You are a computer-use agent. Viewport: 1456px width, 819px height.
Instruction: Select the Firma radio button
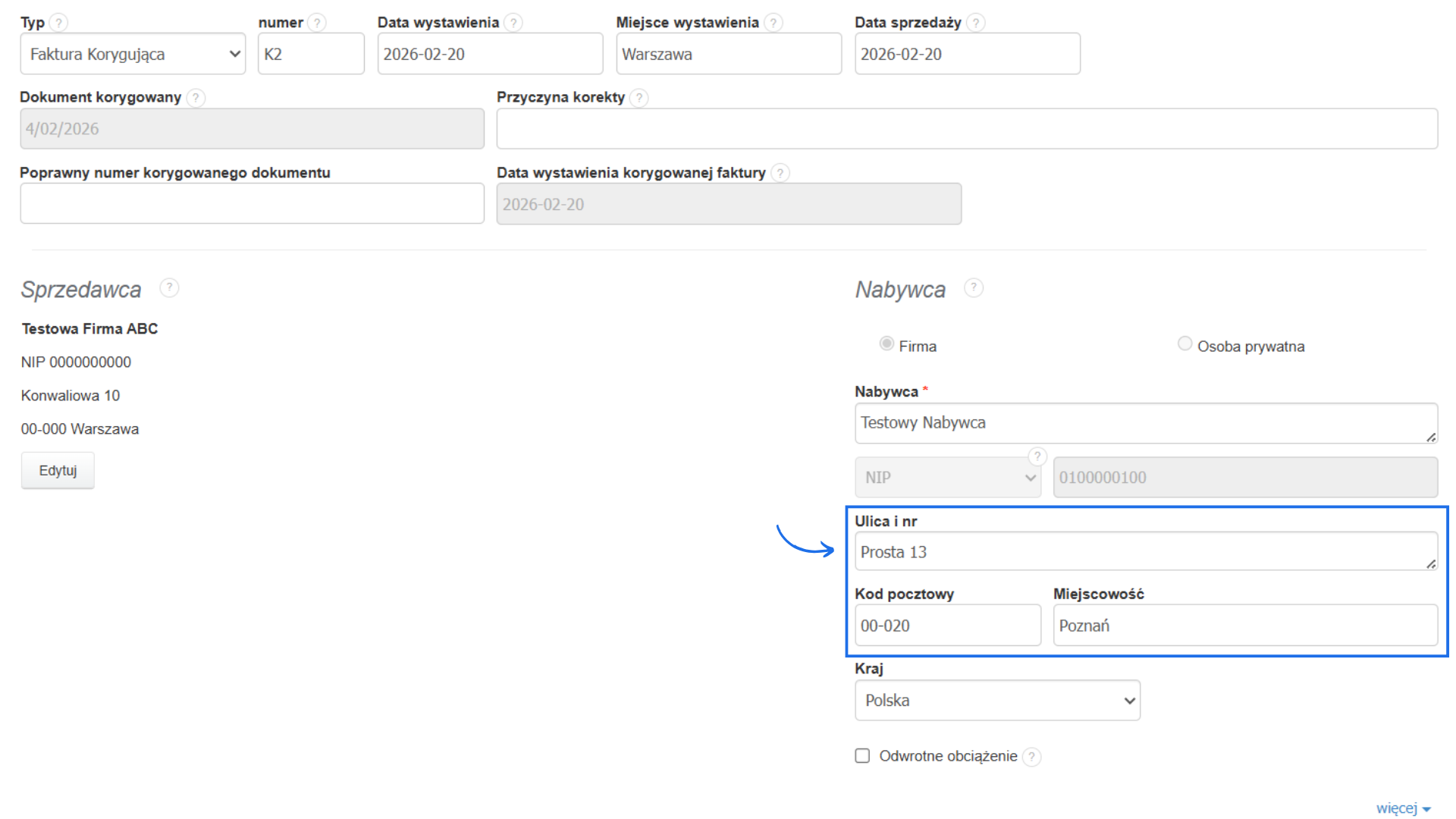(x=886, y=344)
